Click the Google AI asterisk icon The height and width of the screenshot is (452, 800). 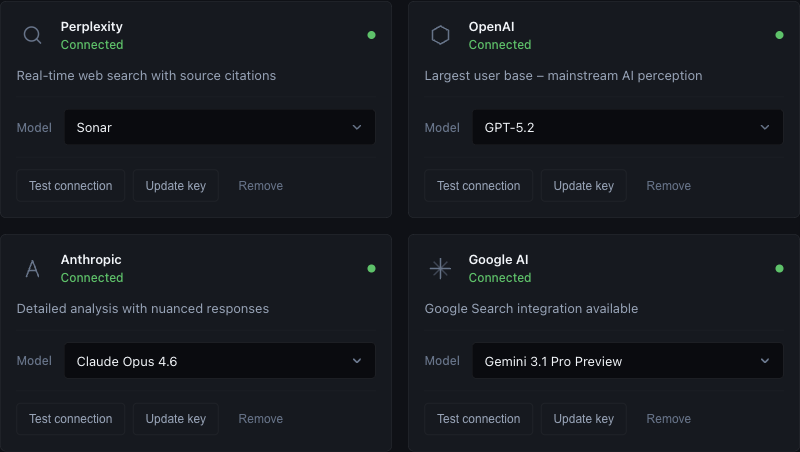click(440, 268)
